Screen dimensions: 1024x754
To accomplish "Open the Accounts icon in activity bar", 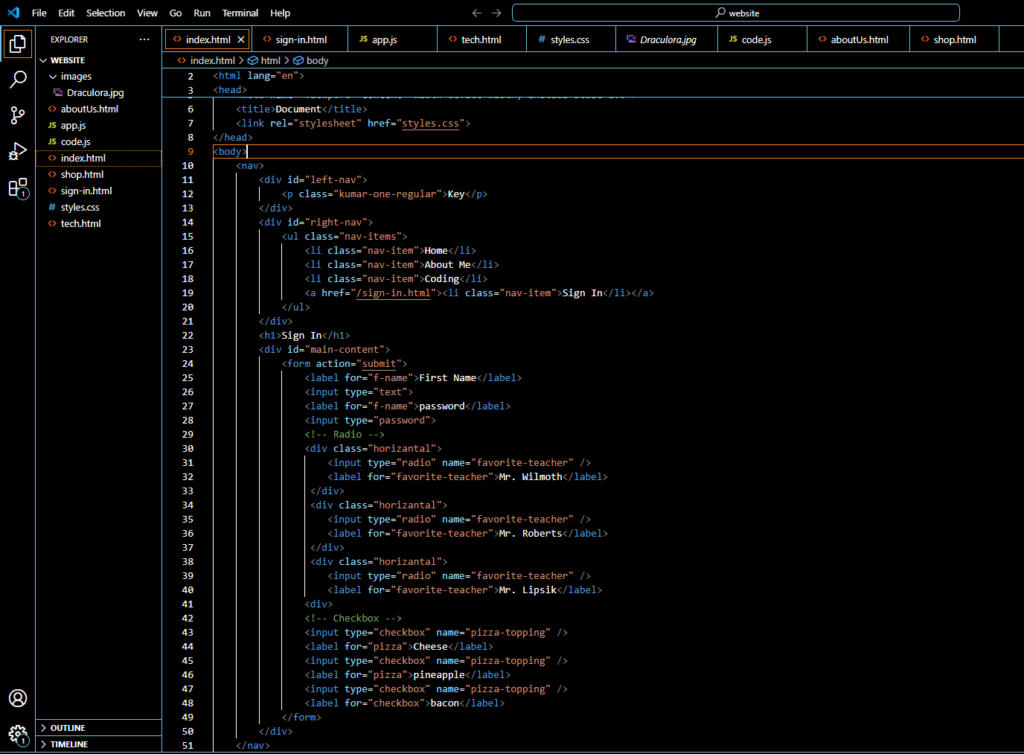I will [17, 698].
